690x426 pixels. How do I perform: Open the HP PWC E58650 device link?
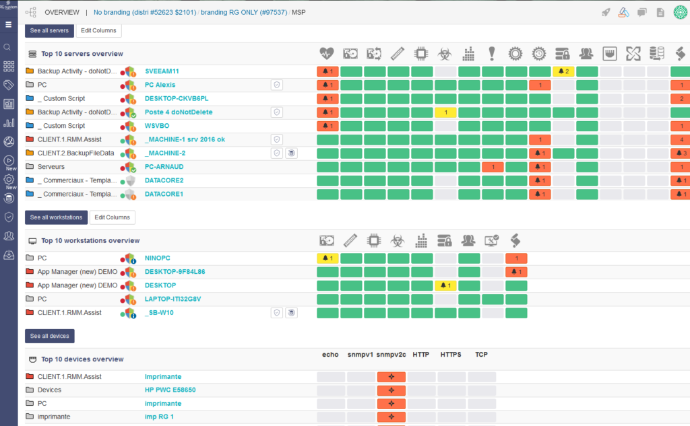click(x=171, y=389)
